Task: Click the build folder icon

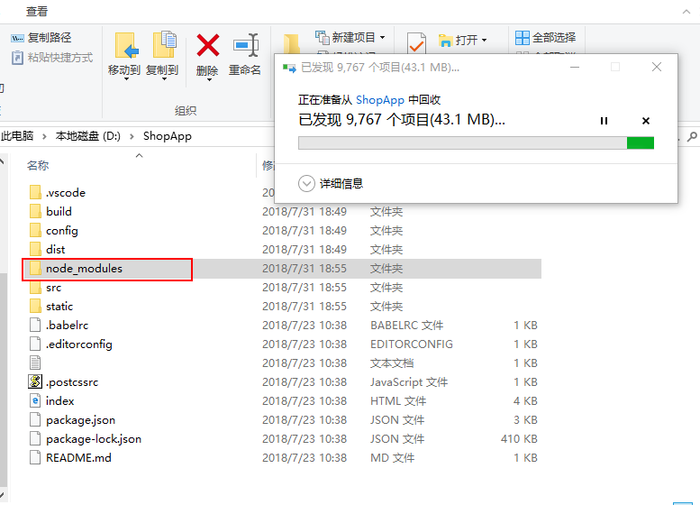Action: coord(35,211)
